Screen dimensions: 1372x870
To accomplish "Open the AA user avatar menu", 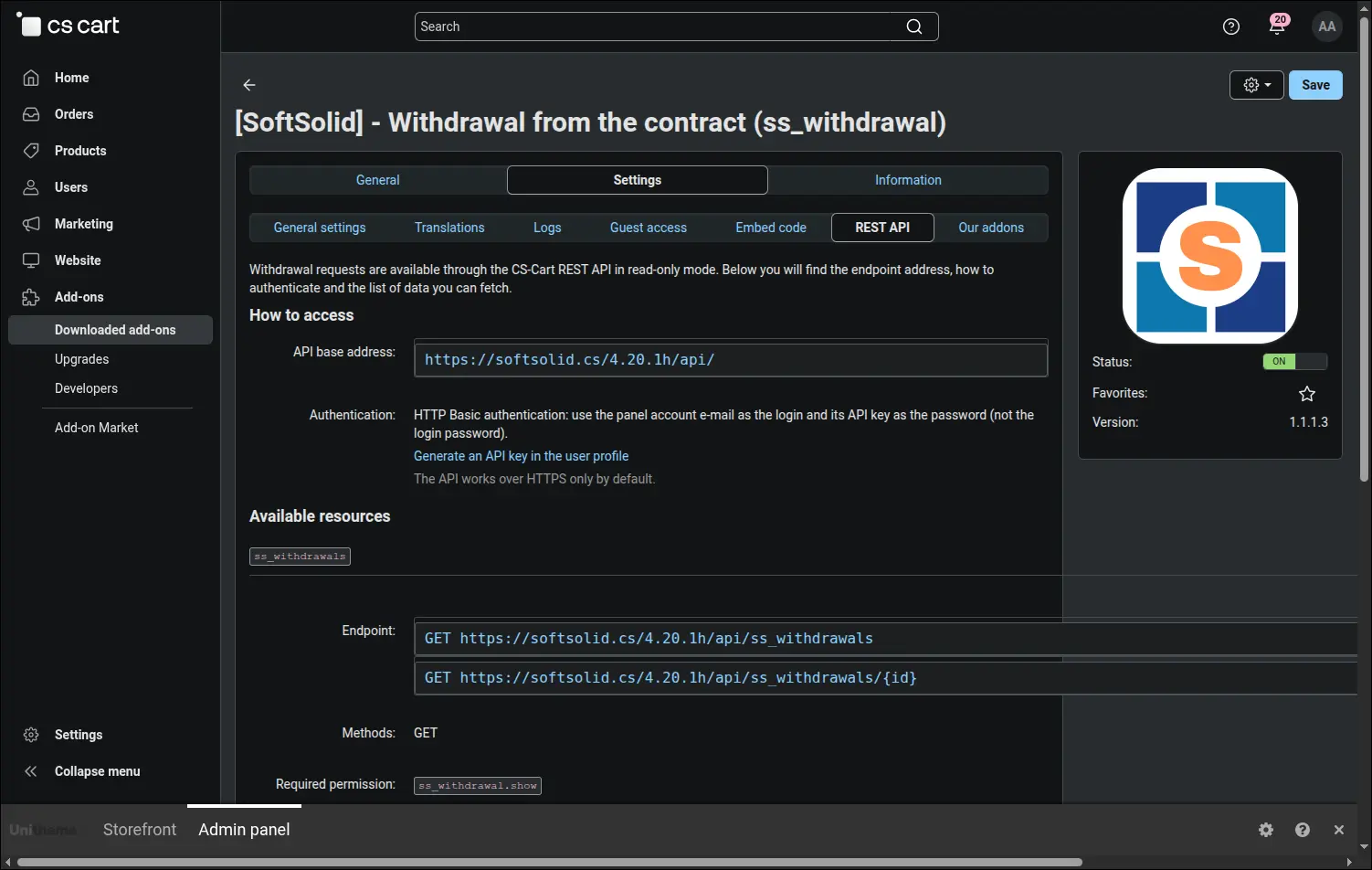I will click(x=1327, y=27).
